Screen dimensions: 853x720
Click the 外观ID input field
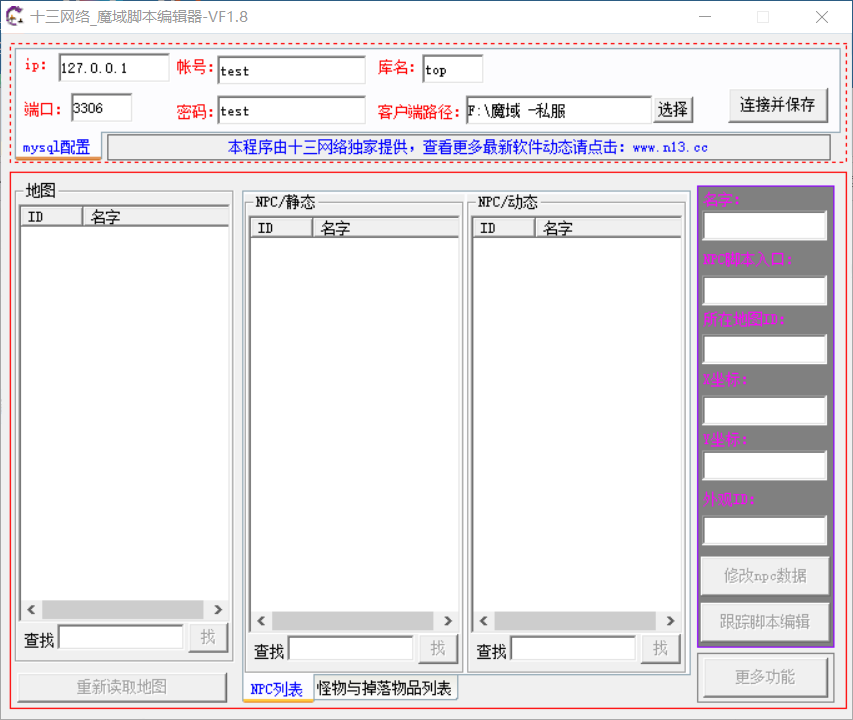coord(765,531)
